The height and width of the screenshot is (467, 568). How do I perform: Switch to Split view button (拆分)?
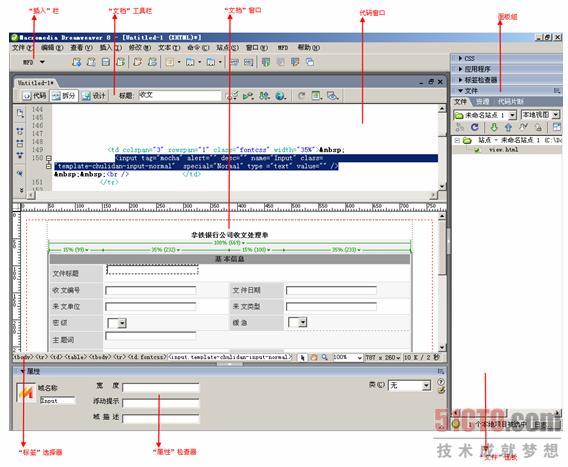click(64, 96)
